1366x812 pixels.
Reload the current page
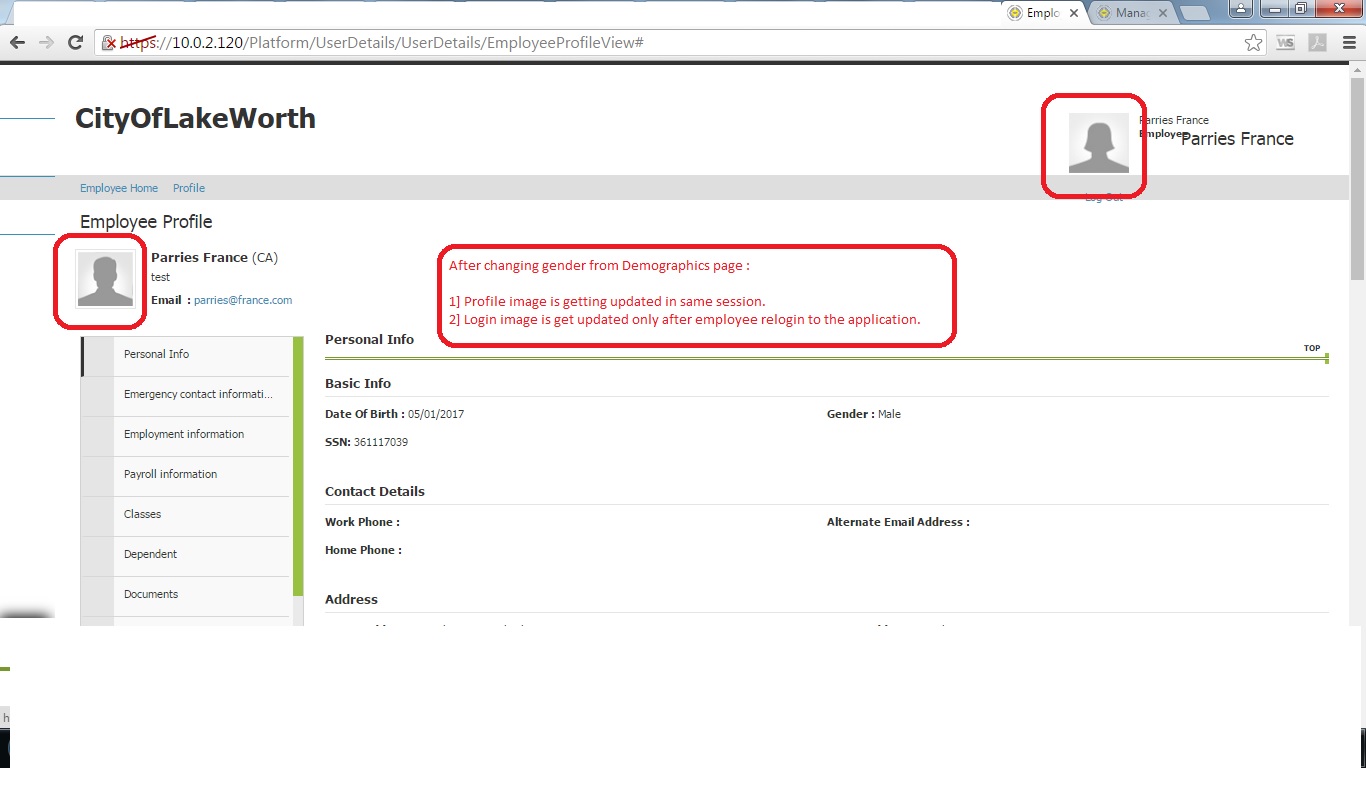pos(75,42)
